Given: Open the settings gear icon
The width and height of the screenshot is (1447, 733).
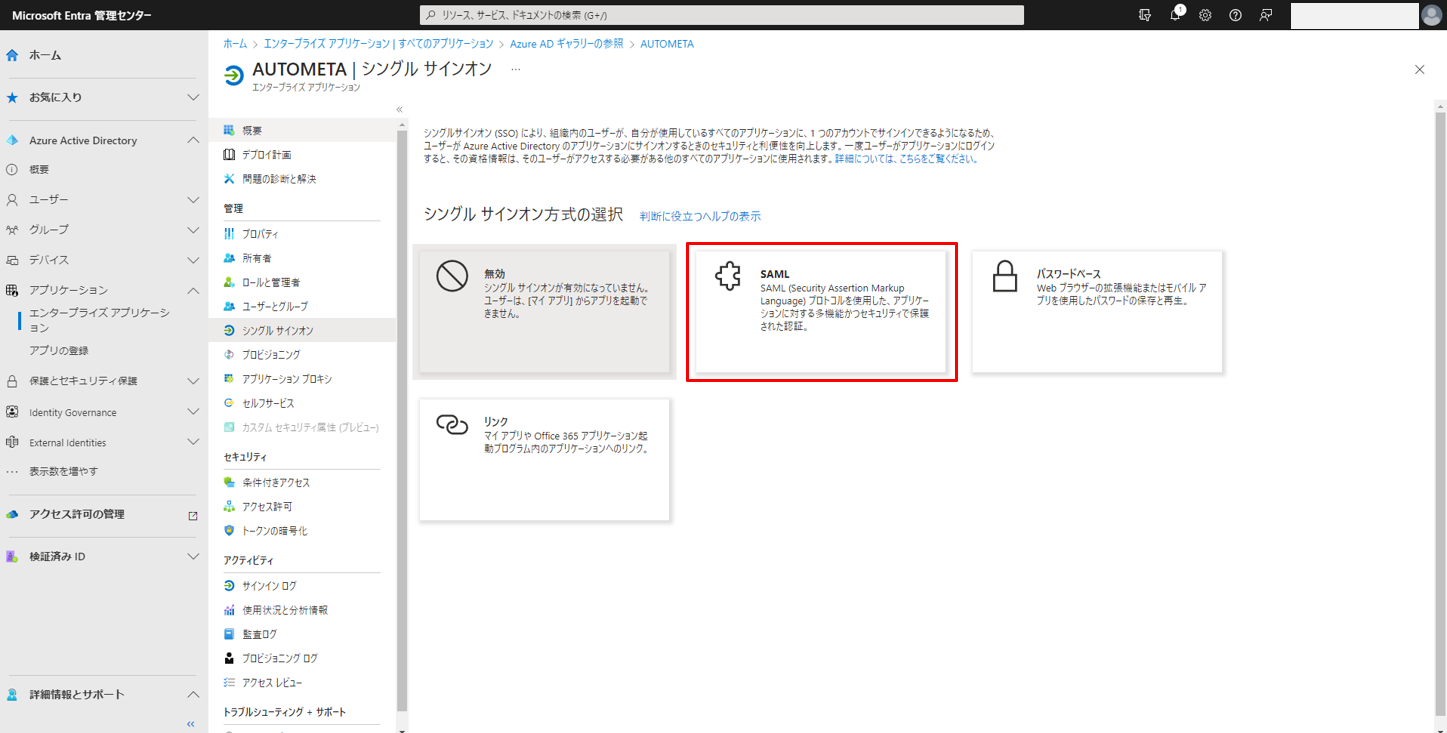Looking at the screenshot, I should pyautogui.click(x=1205, y=15).
